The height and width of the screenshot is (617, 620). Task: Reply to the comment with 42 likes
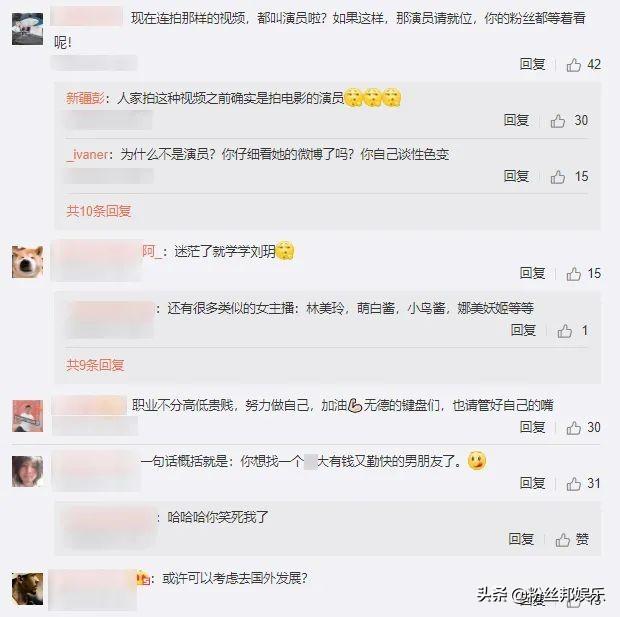coord(532,64)
